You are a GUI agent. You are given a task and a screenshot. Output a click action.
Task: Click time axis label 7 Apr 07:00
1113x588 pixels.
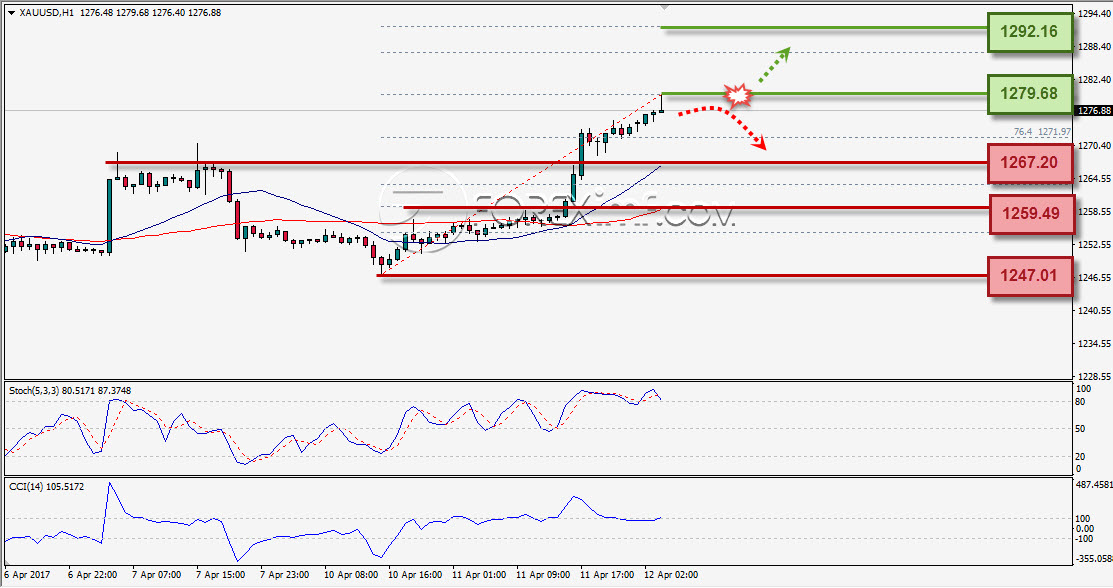(156, 575)
